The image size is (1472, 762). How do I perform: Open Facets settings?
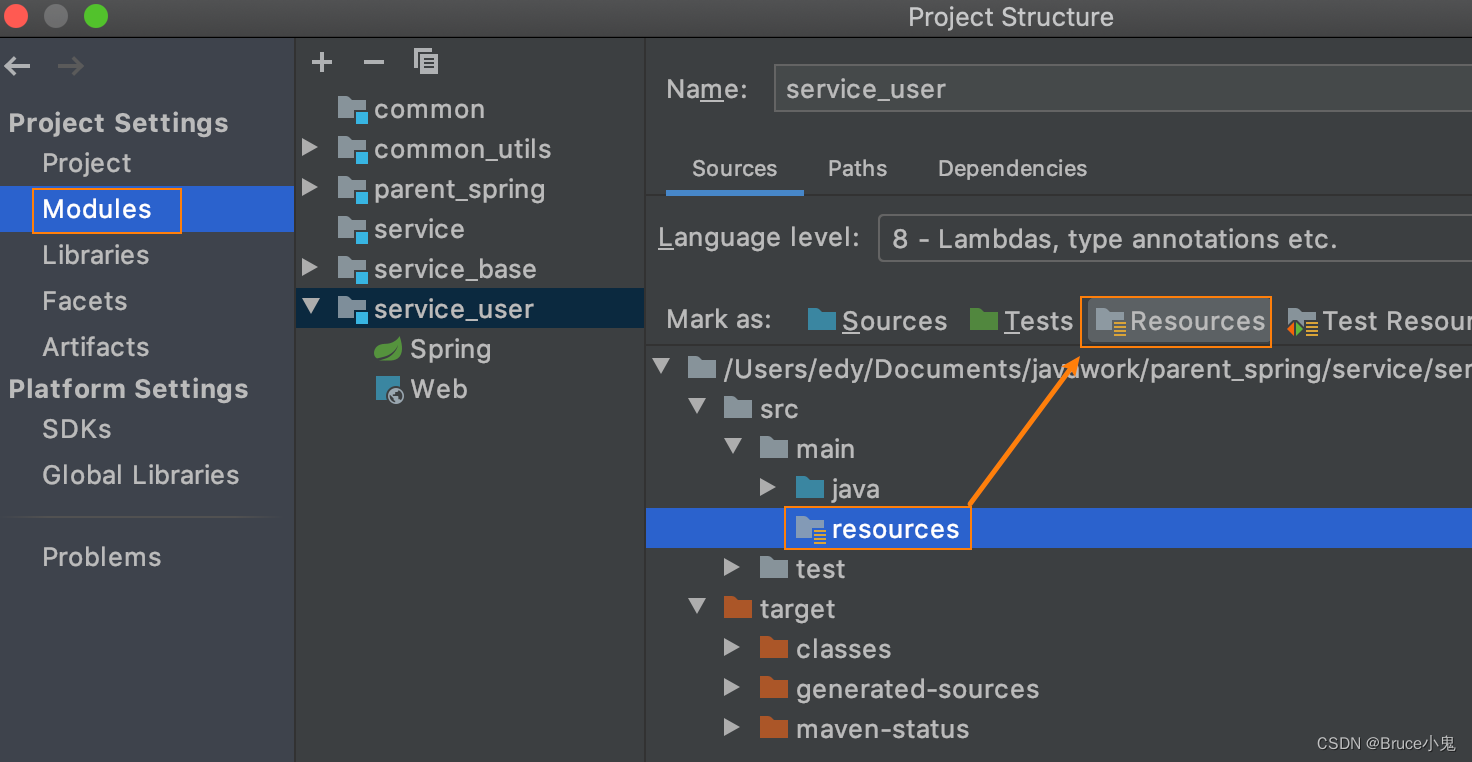click(84, 301)
